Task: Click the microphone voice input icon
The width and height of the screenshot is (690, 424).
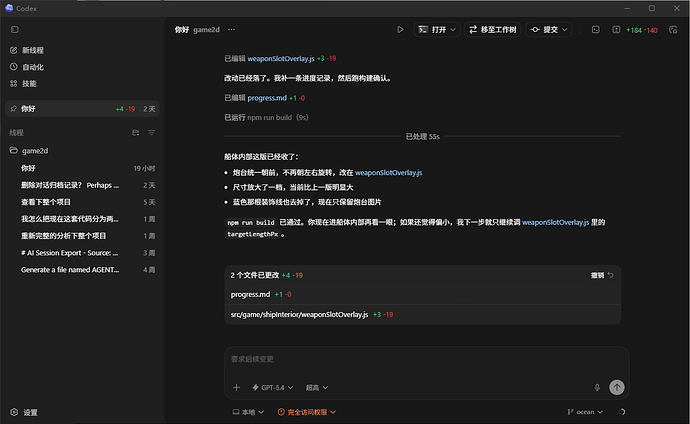Action: (x=597, y=387)
